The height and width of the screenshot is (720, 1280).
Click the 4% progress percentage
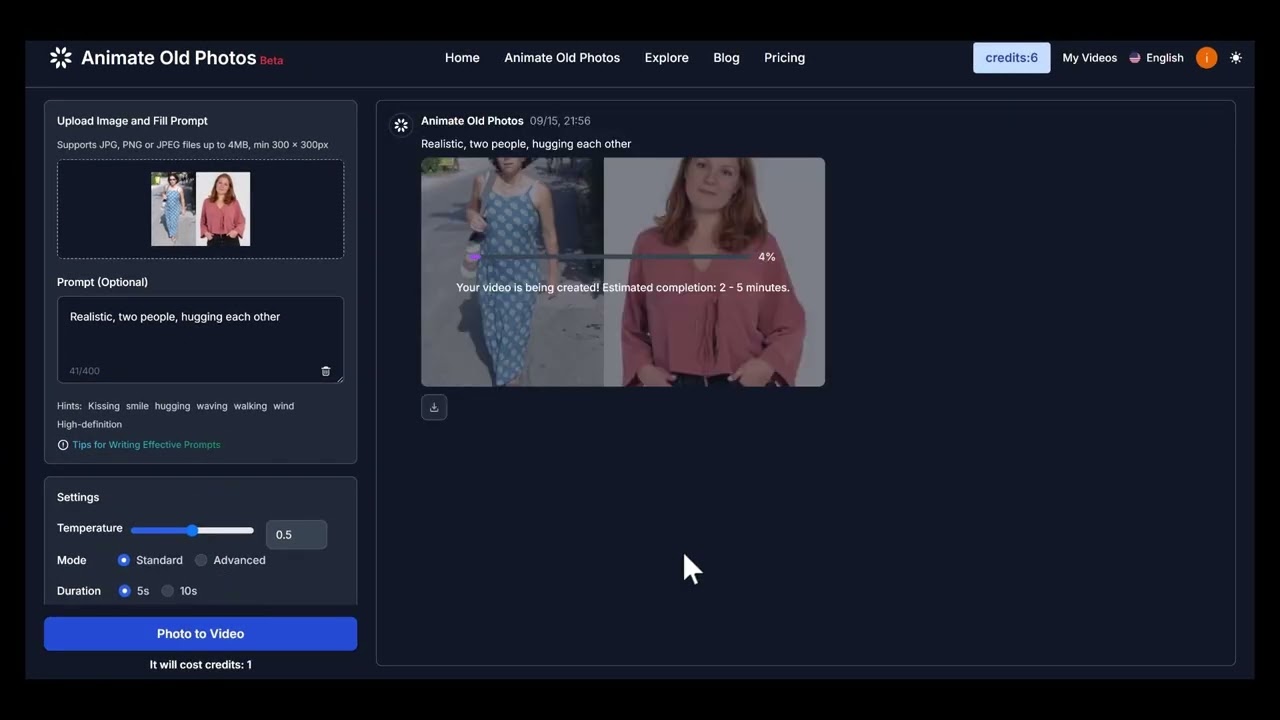coord(767,257)
